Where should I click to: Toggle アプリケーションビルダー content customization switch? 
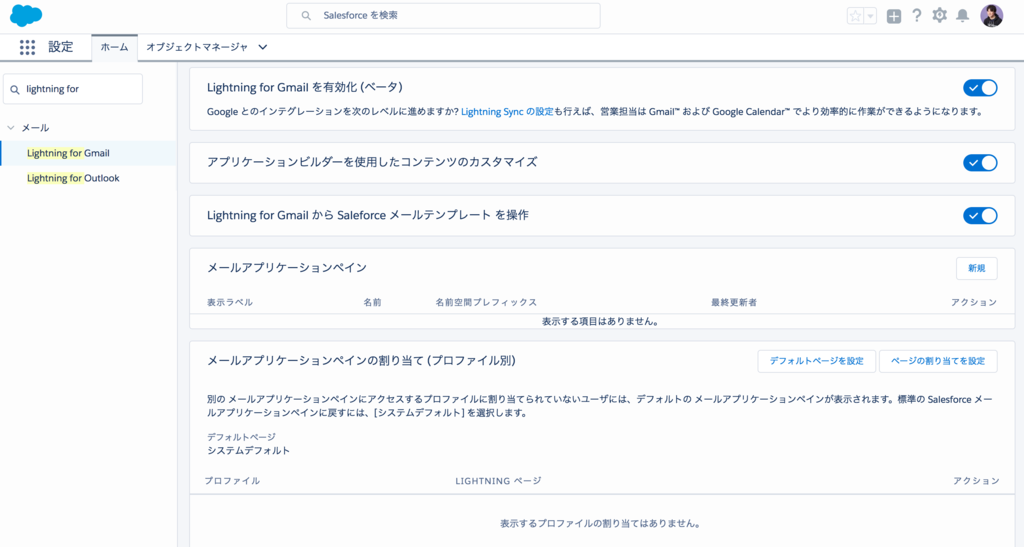pyautogui.click(x=980, y=163)
